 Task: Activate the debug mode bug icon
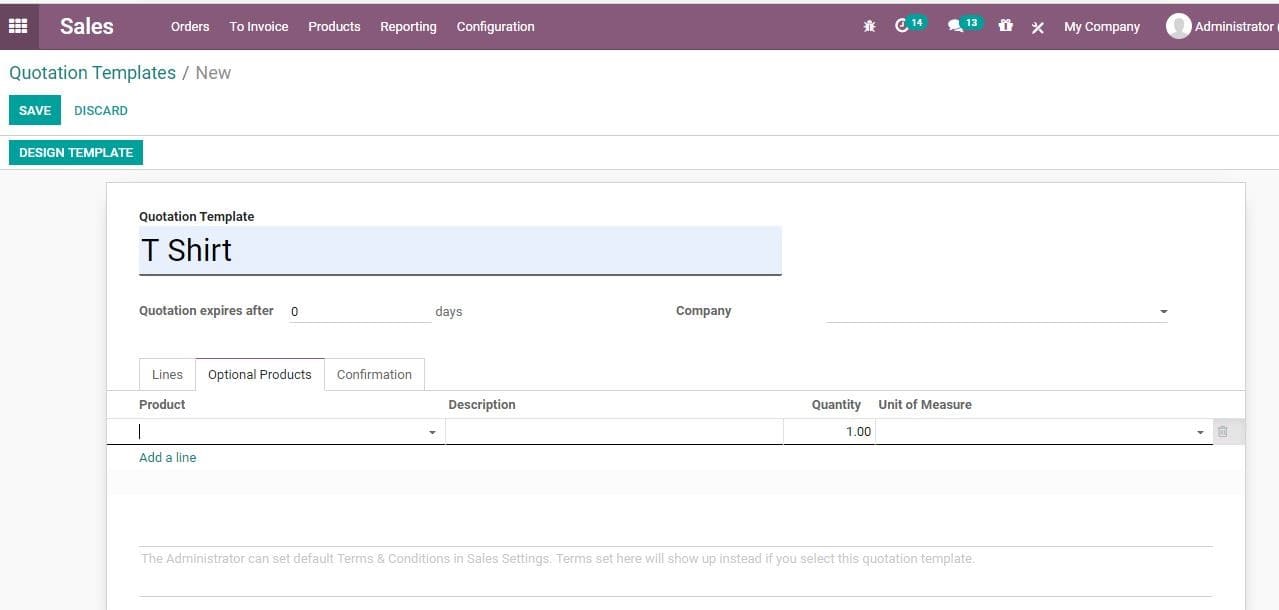click(869, 26)
